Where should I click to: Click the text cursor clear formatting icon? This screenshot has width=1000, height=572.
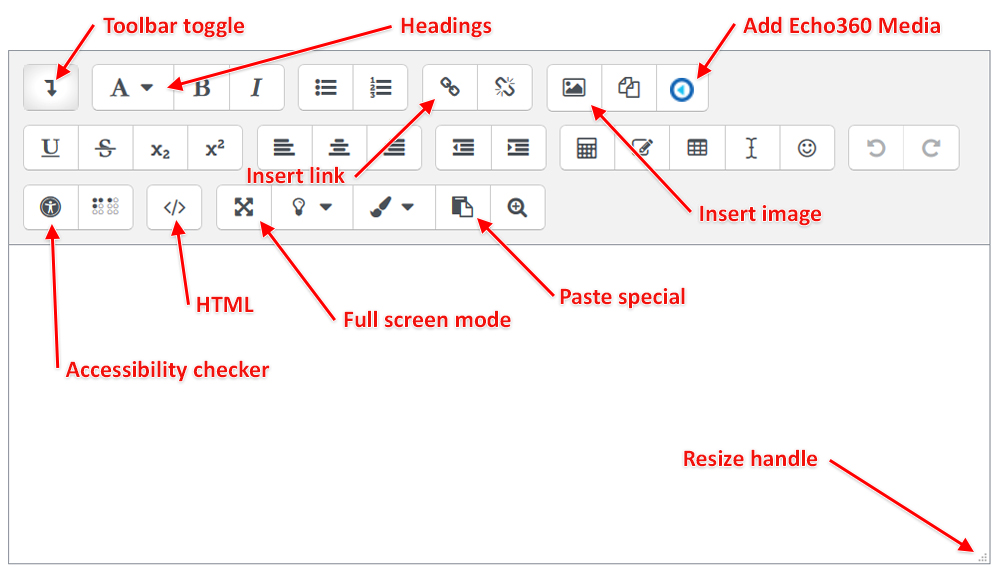click(752, 148)
